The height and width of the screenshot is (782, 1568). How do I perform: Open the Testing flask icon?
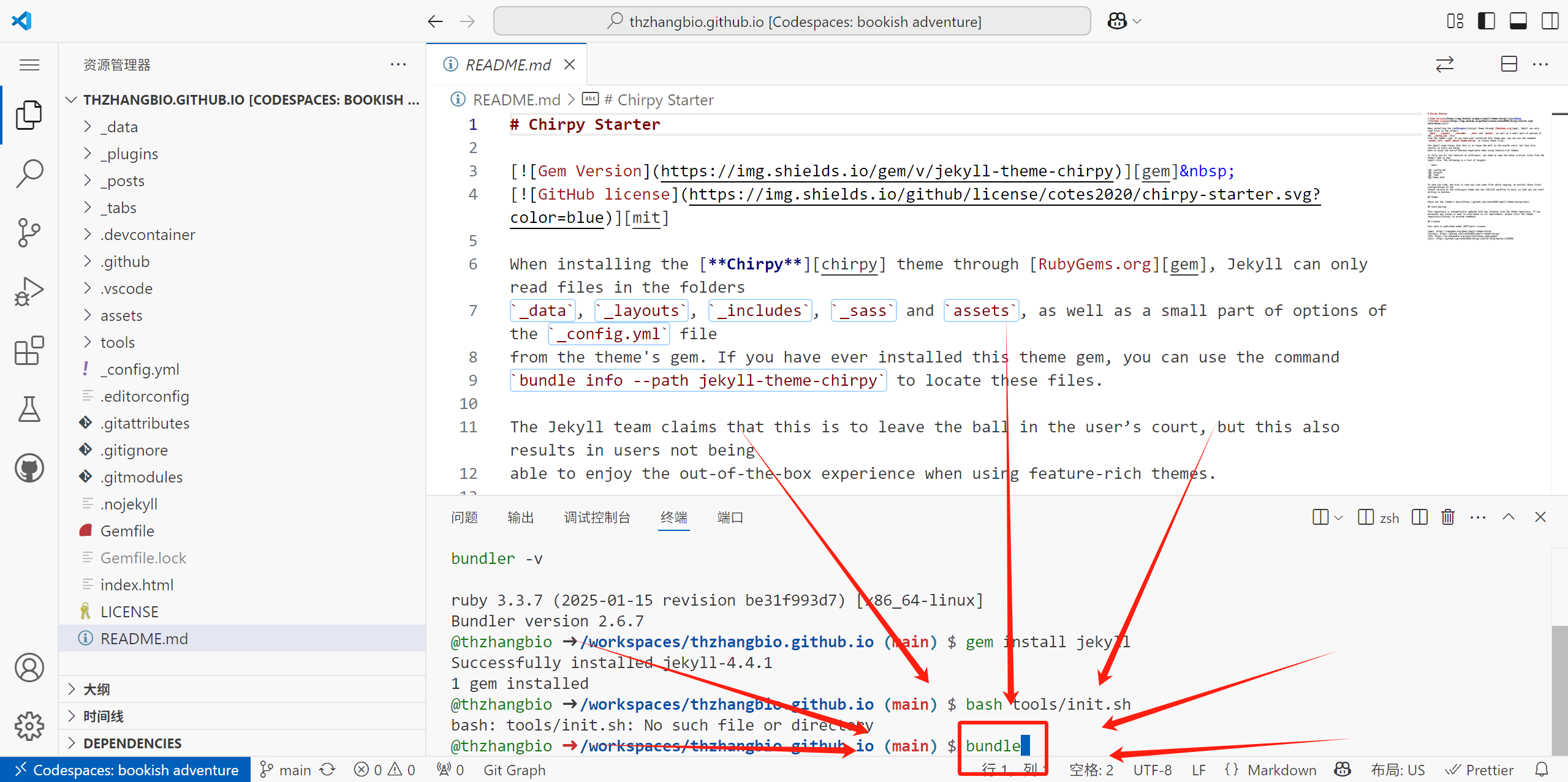coord(29,409)
